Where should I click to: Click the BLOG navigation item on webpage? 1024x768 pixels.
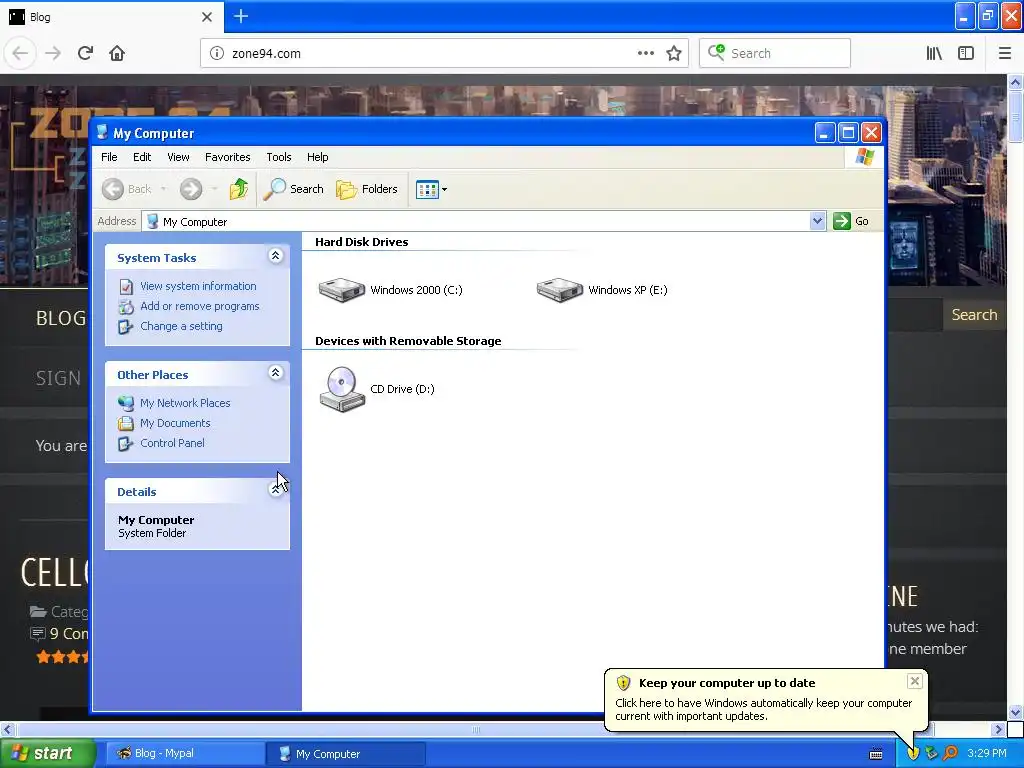tap(61, 319)
